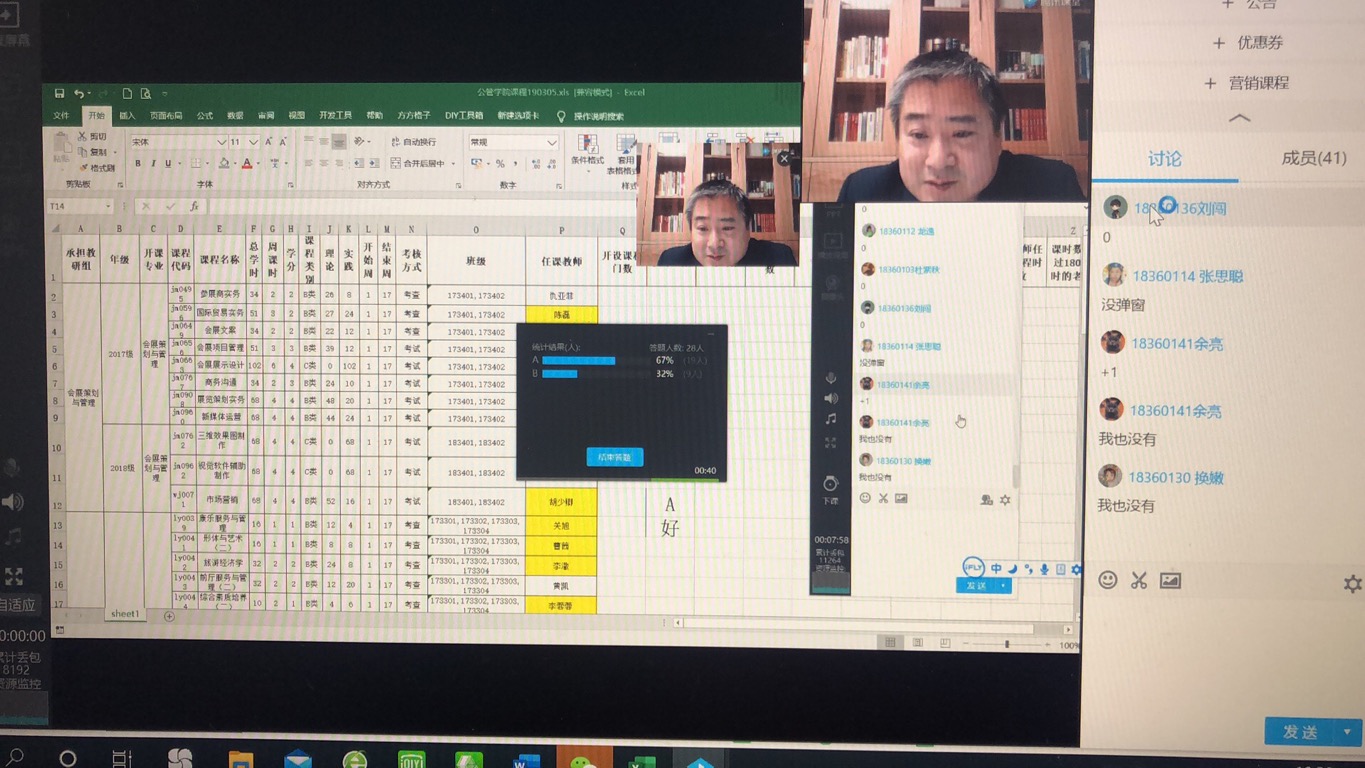
Task: Open the 插入 ribbon tab
Action: (127, 116)
